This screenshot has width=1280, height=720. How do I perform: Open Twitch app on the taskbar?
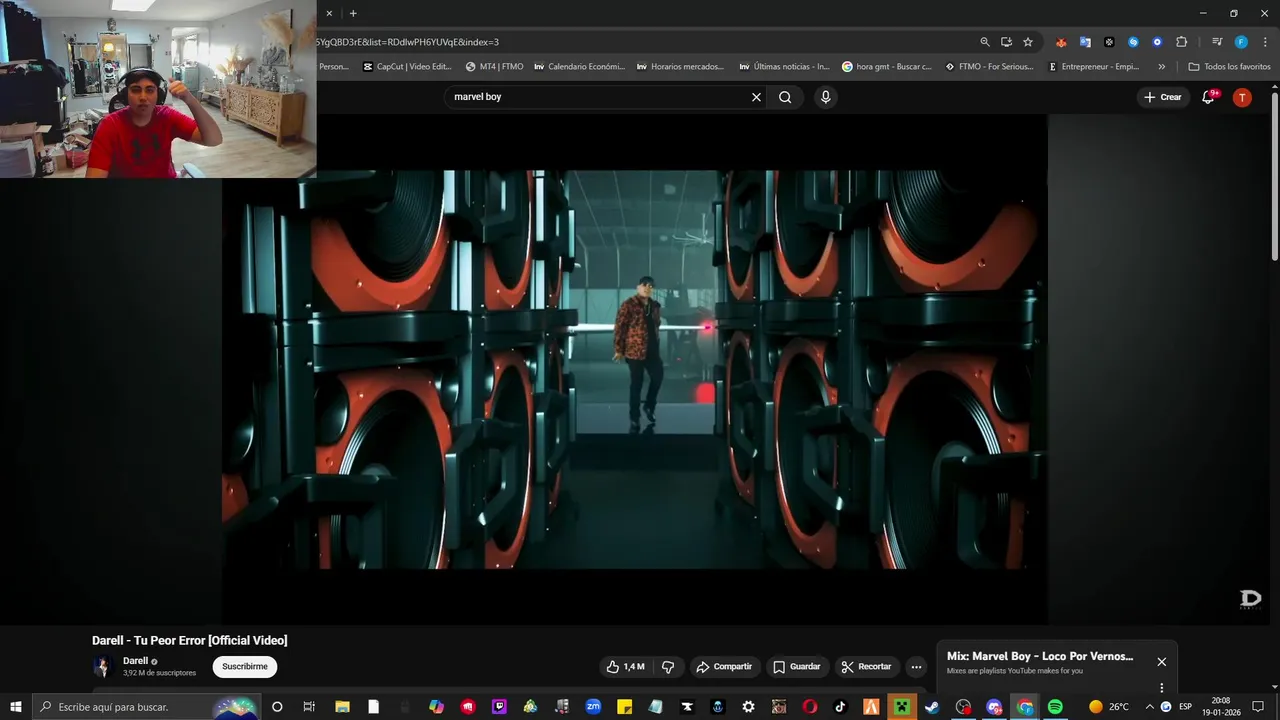(499, 707)
